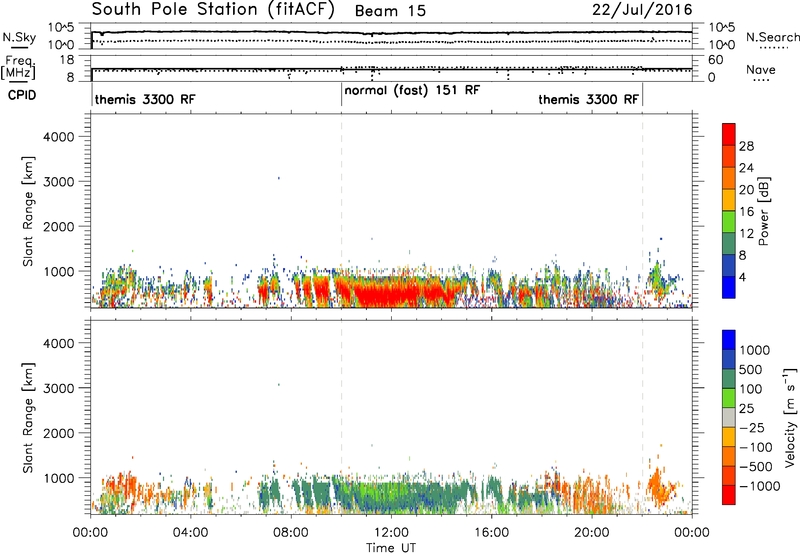Click the '−1000' Velocity colorbar label
800x554 pixels.
coord(759,486)
